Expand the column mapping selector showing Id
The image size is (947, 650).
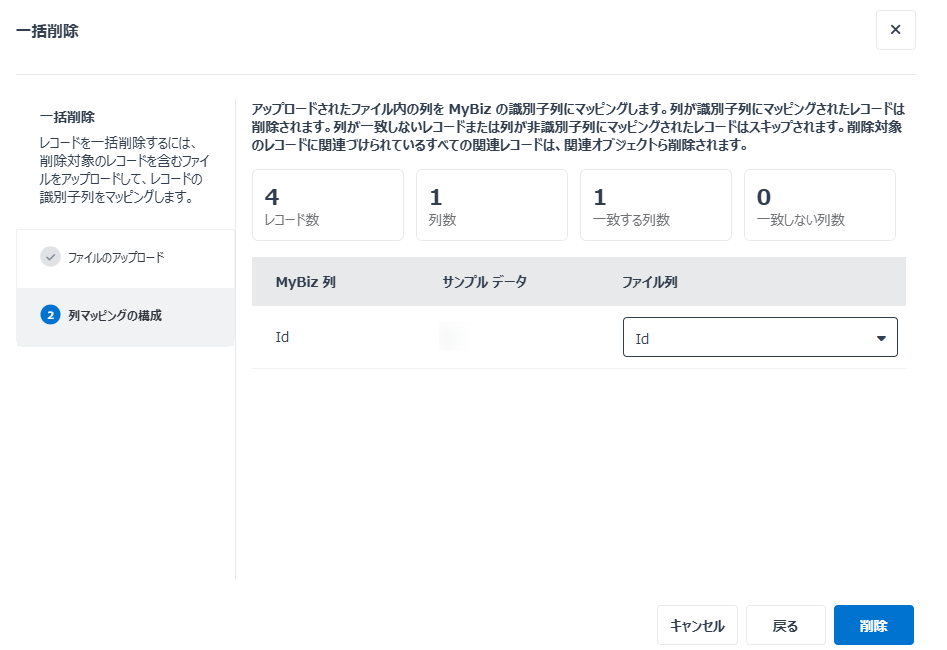click(760, 338)
